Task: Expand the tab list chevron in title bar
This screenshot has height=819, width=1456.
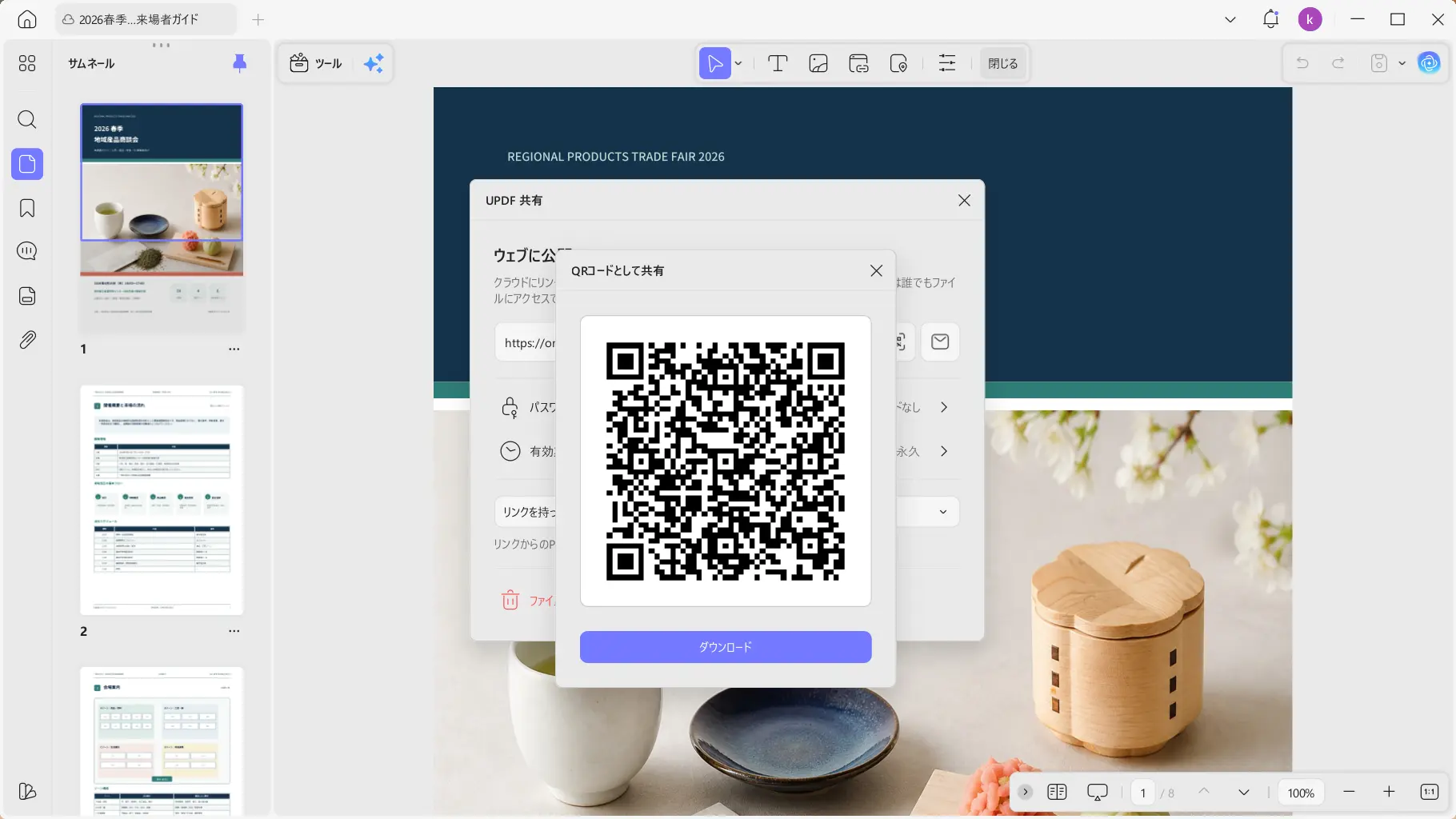Action: click(1230, 19)
